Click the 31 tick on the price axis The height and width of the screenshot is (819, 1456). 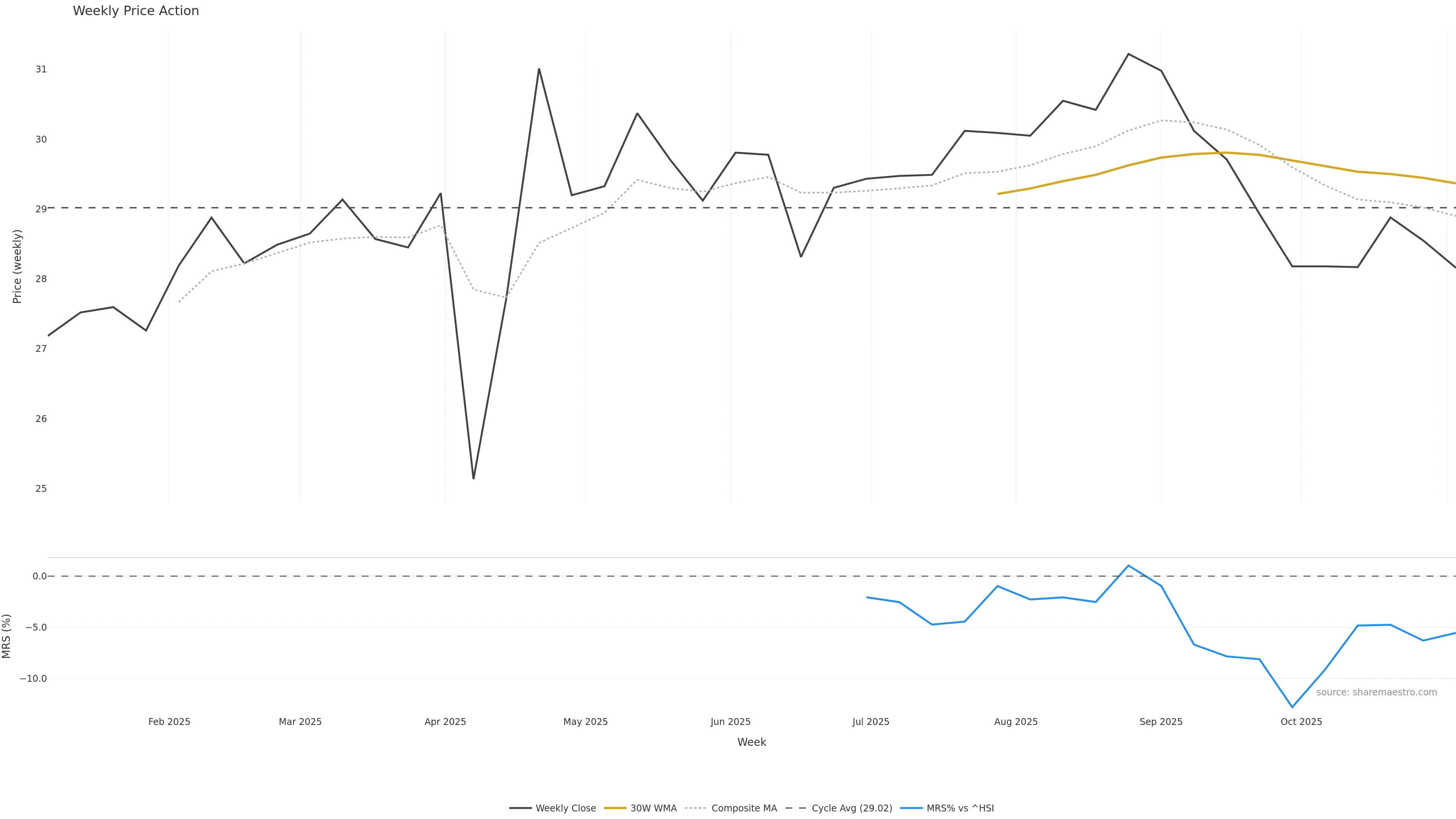tap(41, 69)
